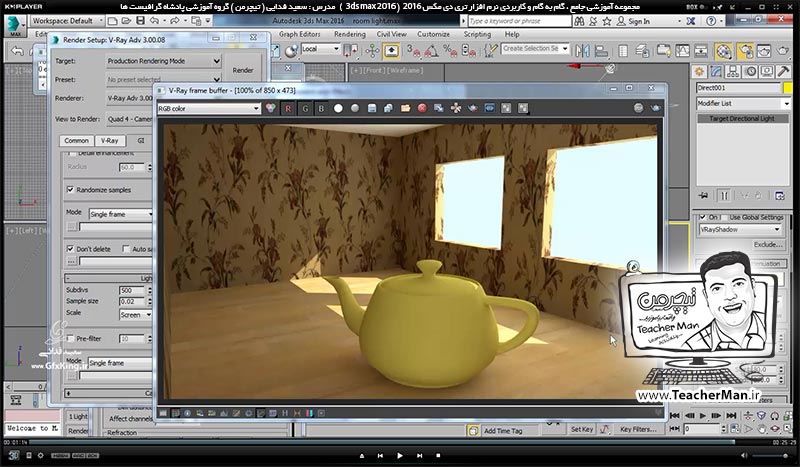
Task: Click the Set Key button
Action: click(582, 429)
